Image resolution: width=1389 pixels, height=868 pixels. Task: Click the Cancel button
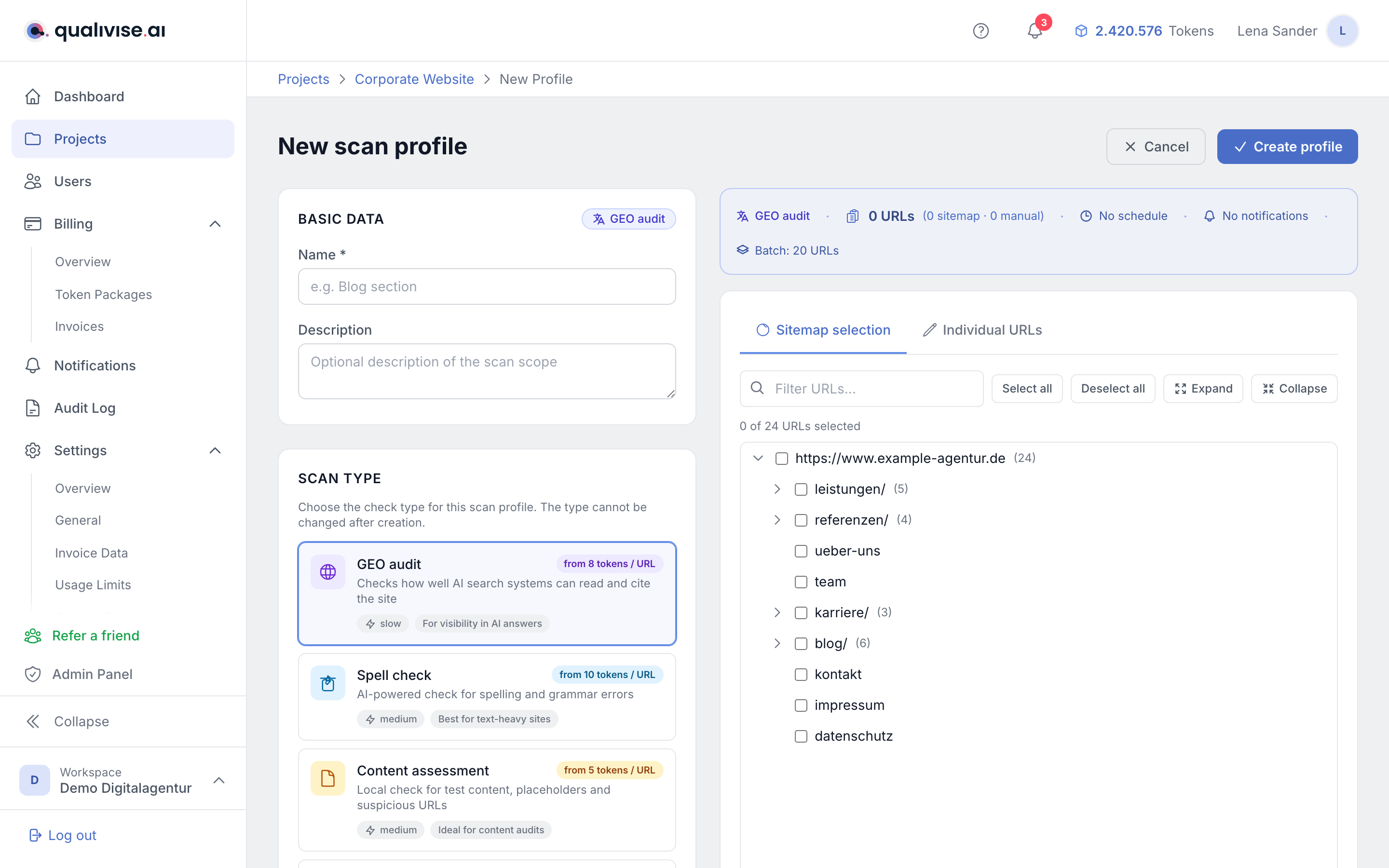pos(1156,147)
